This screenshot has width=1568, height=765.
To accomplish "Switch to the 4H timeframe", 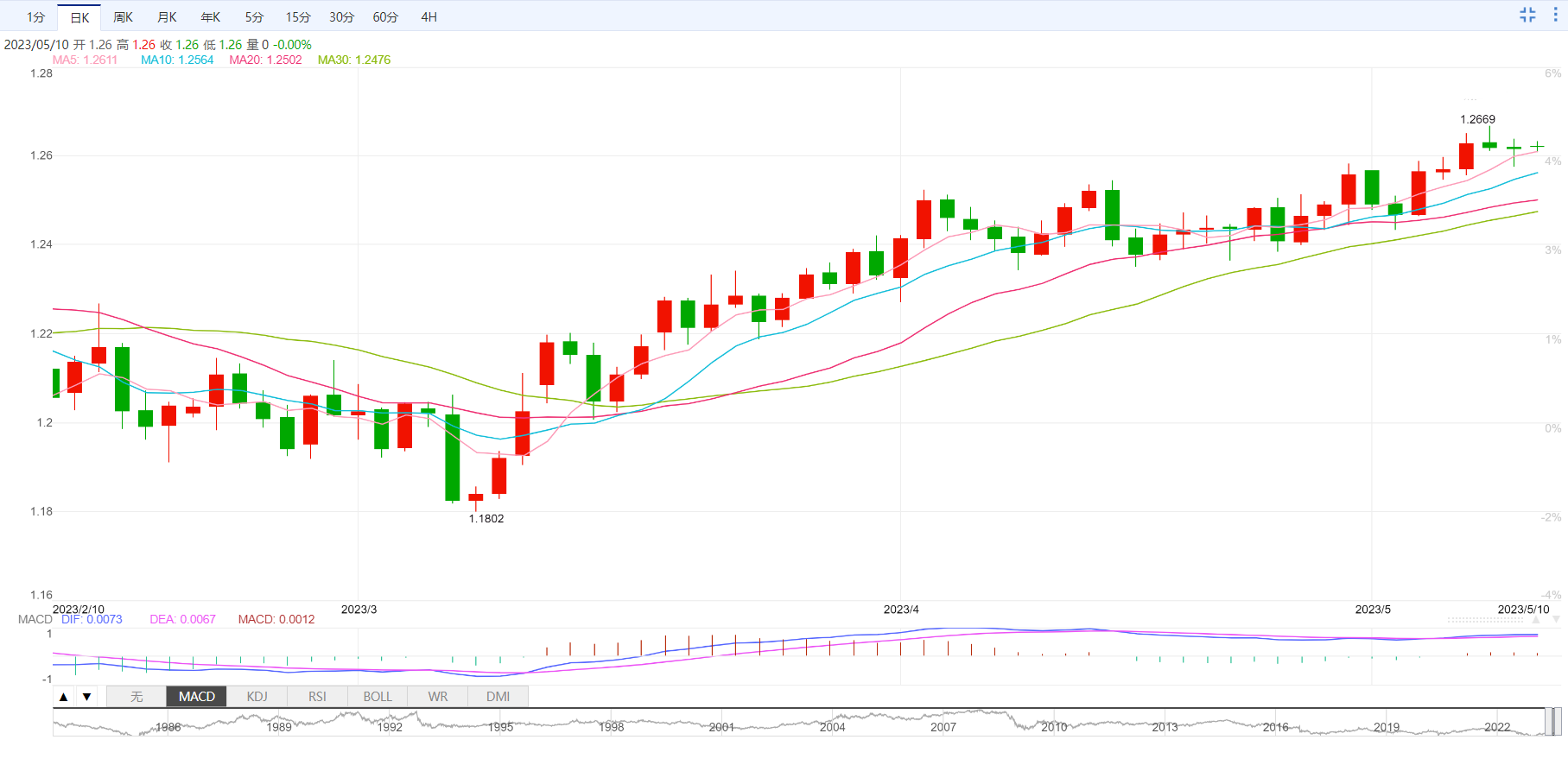I will pos(429,17).
